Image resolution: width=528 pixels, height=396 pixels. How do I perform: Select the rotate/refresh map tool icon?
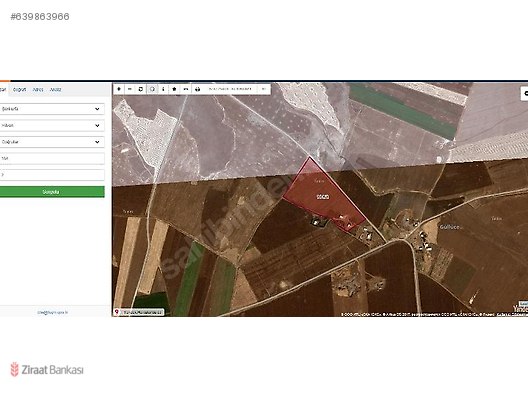pos(141,89)
